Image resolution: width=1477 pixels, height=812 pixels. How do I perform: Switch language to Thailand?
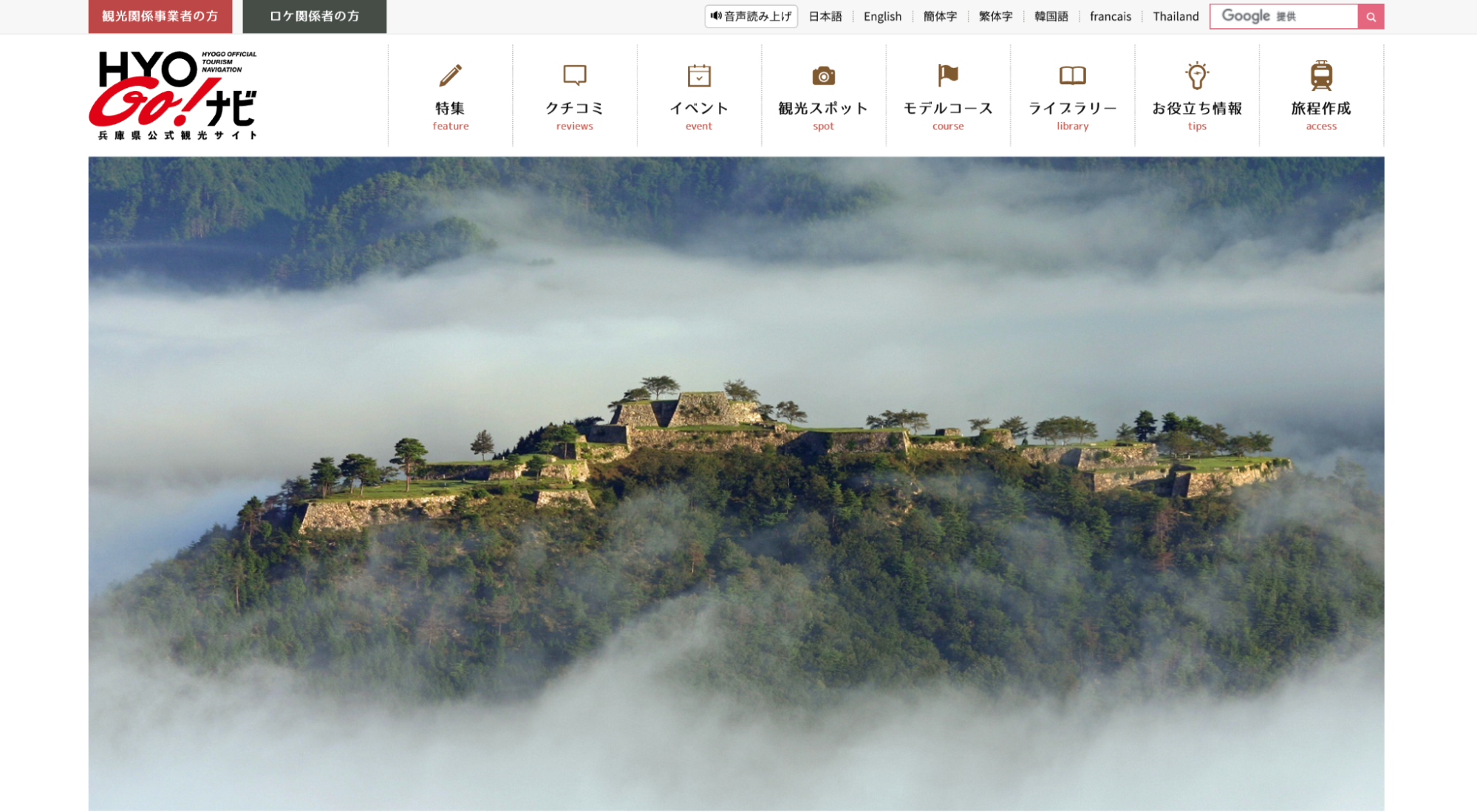[x=1176, y=16]
